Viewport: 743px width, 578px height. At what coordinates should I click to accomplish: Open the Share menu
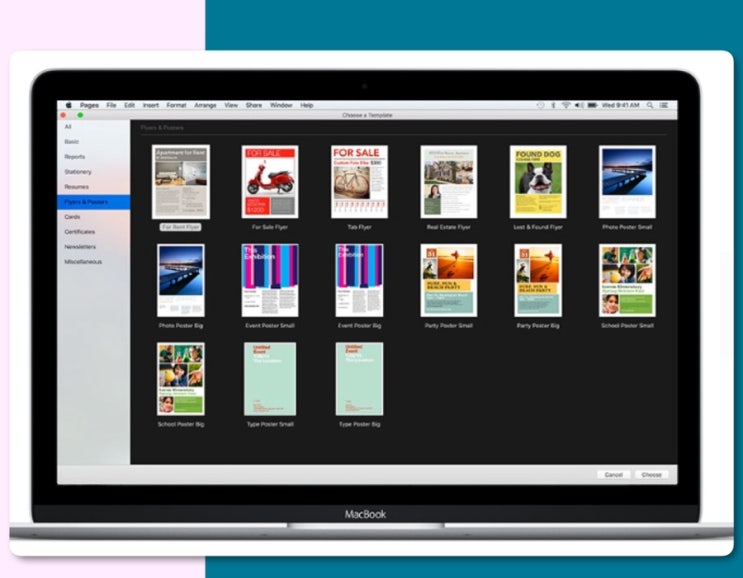tap(254, 105)
